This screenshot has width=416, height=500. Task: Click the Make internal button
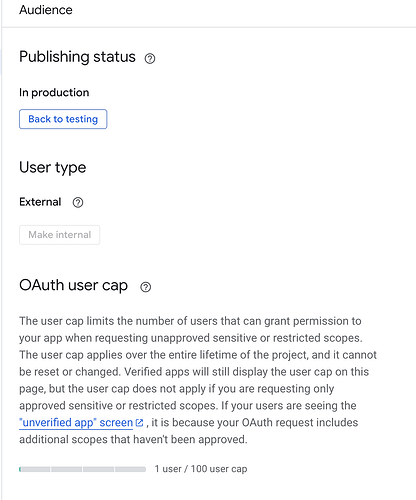(x=59, y=235)
